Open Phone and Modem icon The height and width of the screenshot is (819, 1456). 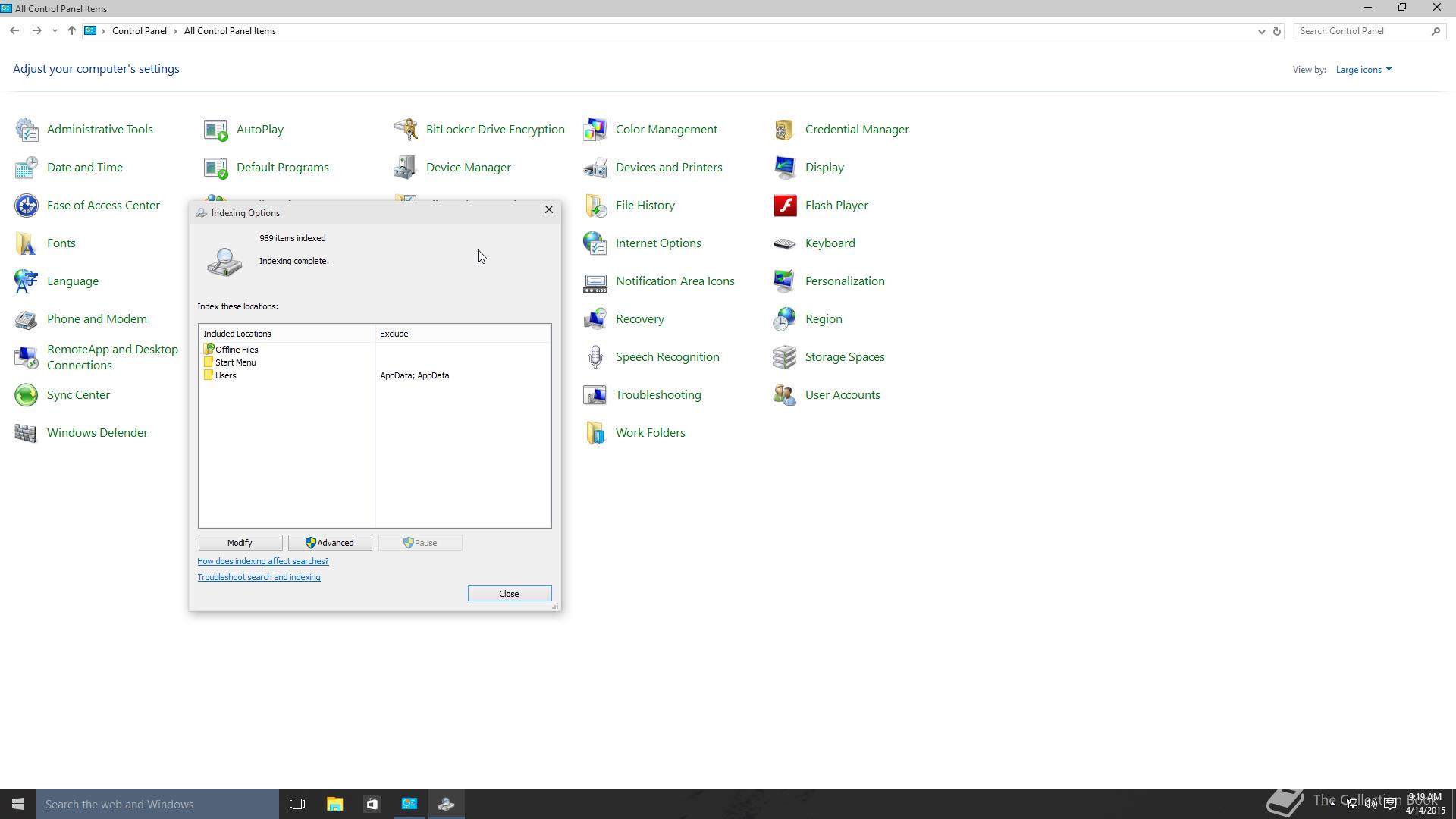click(27, 319)
